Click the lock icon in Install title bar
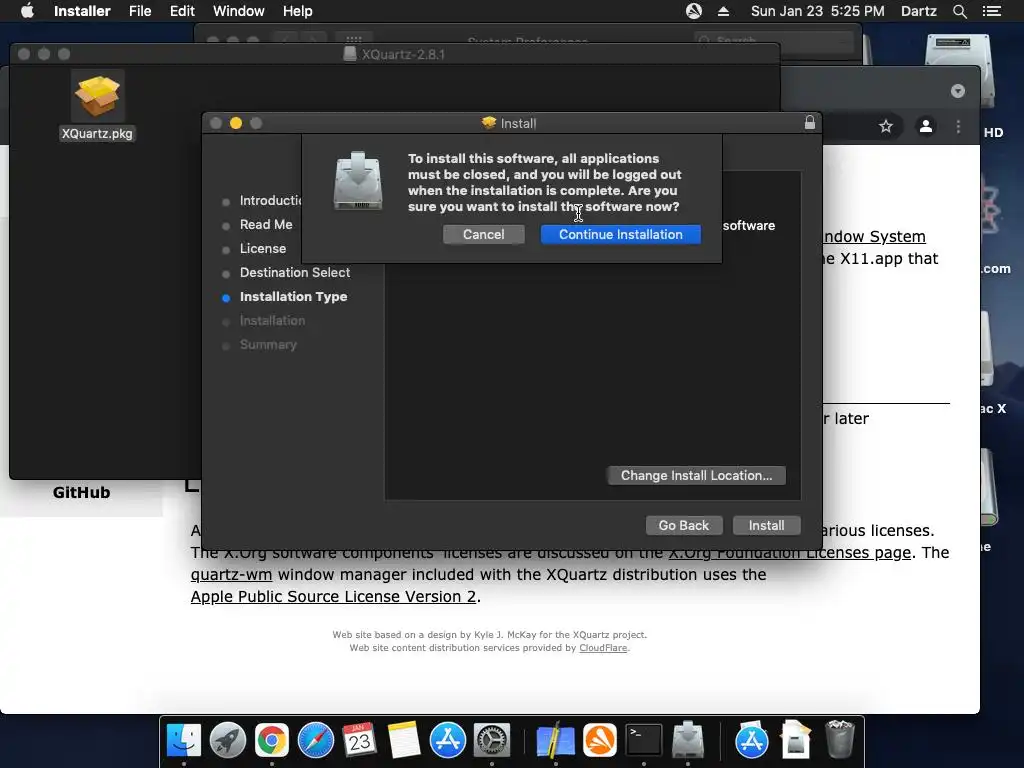 tap(810, 122)
